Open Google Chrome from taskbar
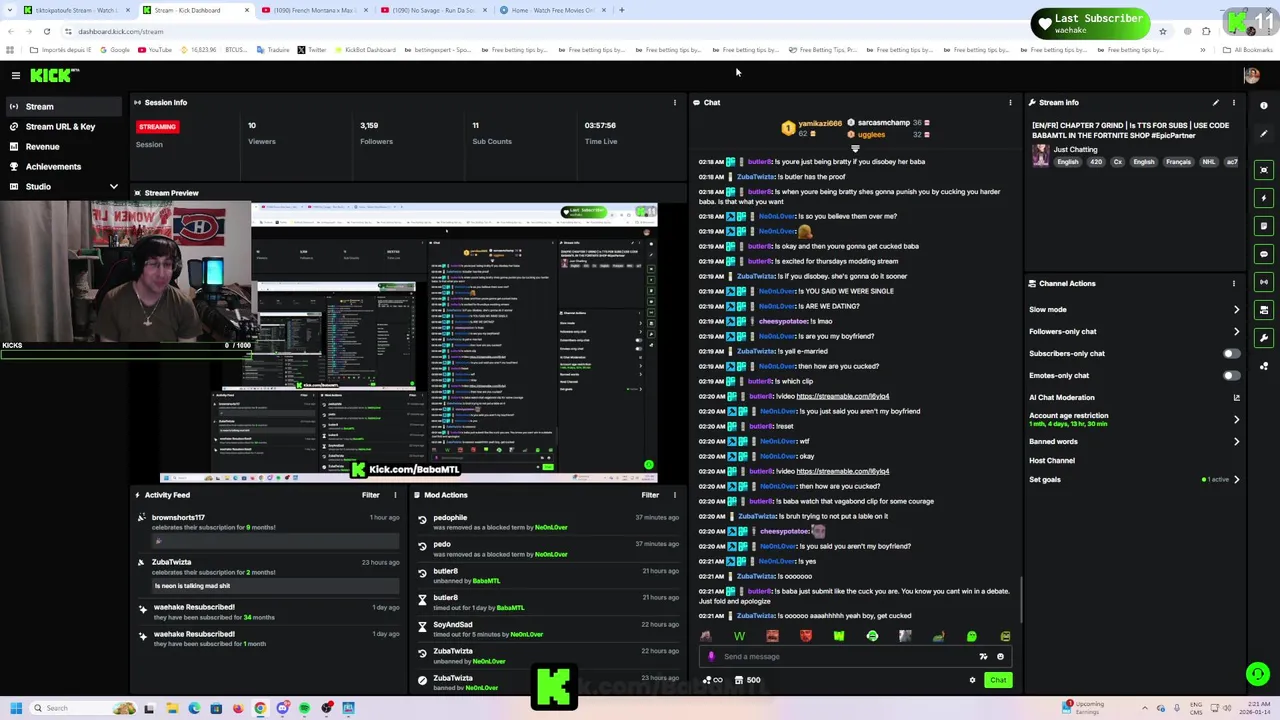The image size is (1280, 720). (x=260, y=708)
